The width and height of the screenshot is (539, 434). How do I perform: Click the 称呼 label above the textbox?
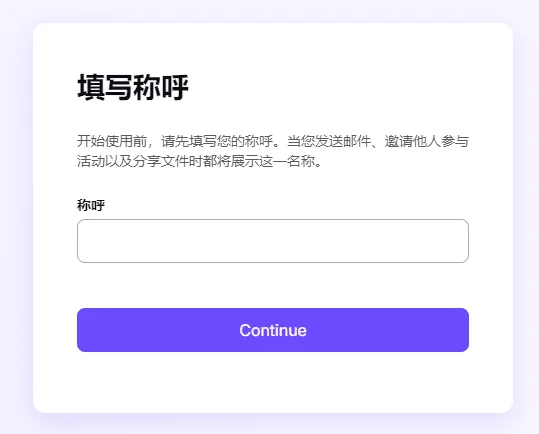coord(91,205)
